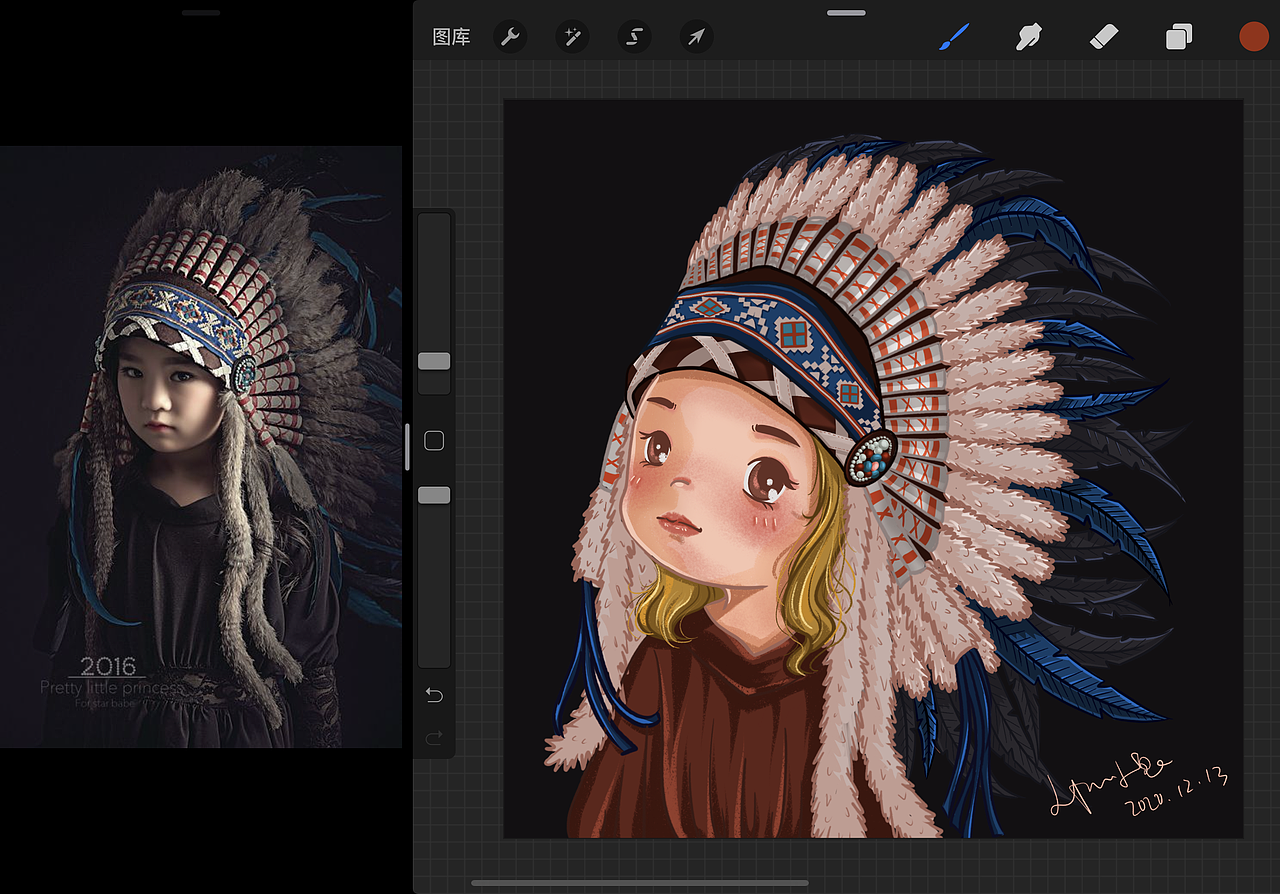Select the Brush tool
Viewport: 1280px width, 894px height.
[x=953, y=37]
